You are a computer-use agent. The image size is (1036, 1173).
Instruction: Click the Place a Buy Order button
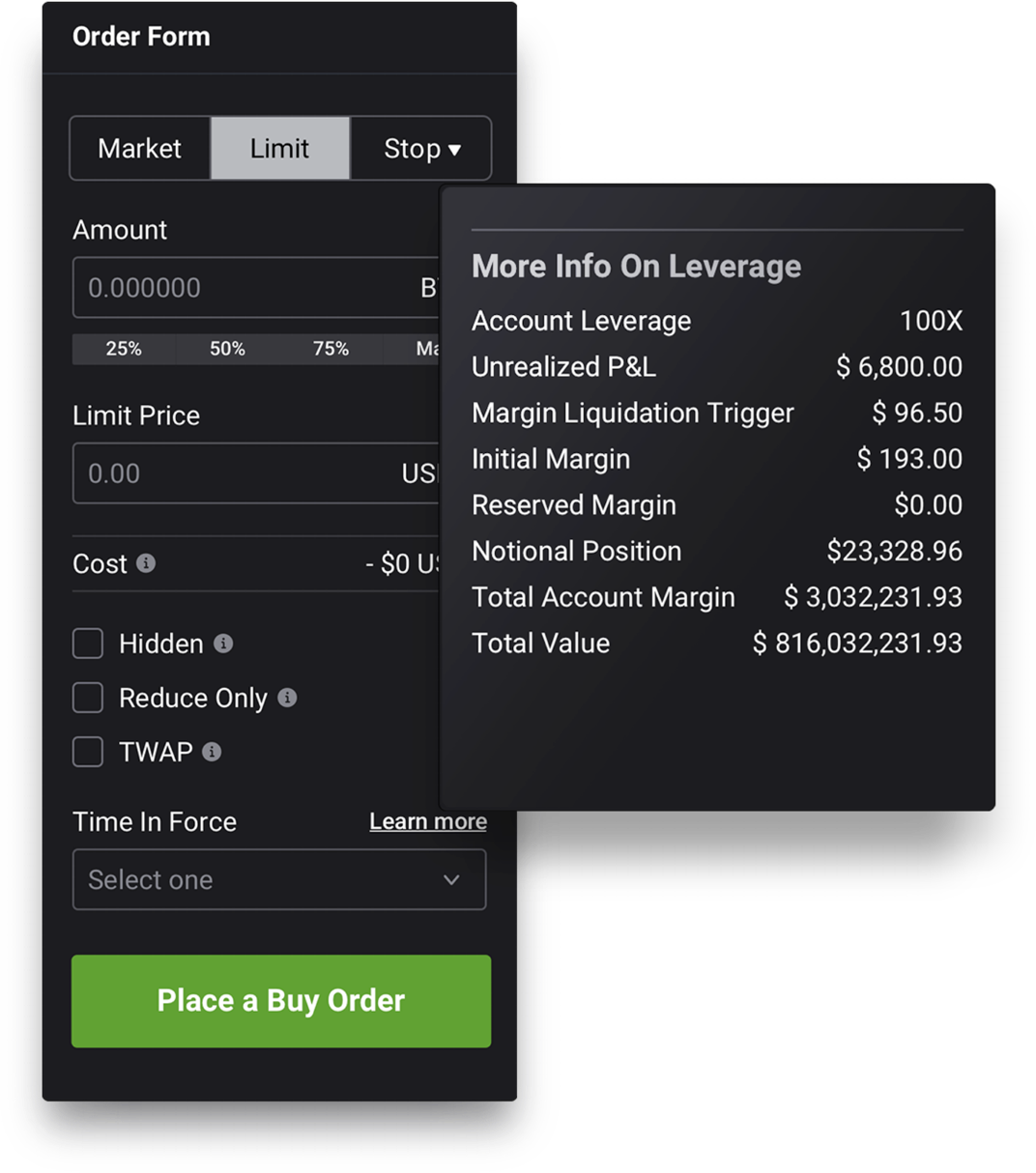[x=281, y=1001]
